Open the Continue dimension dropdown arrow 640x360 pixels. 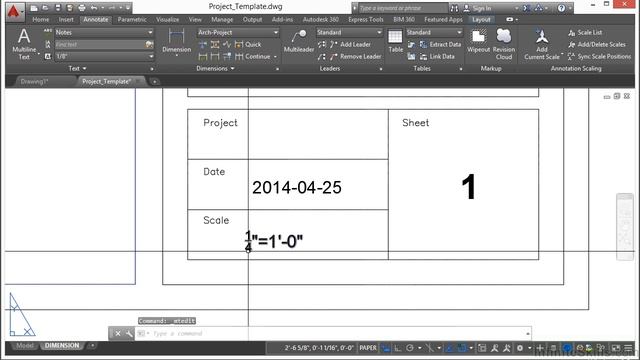point(275,57)
